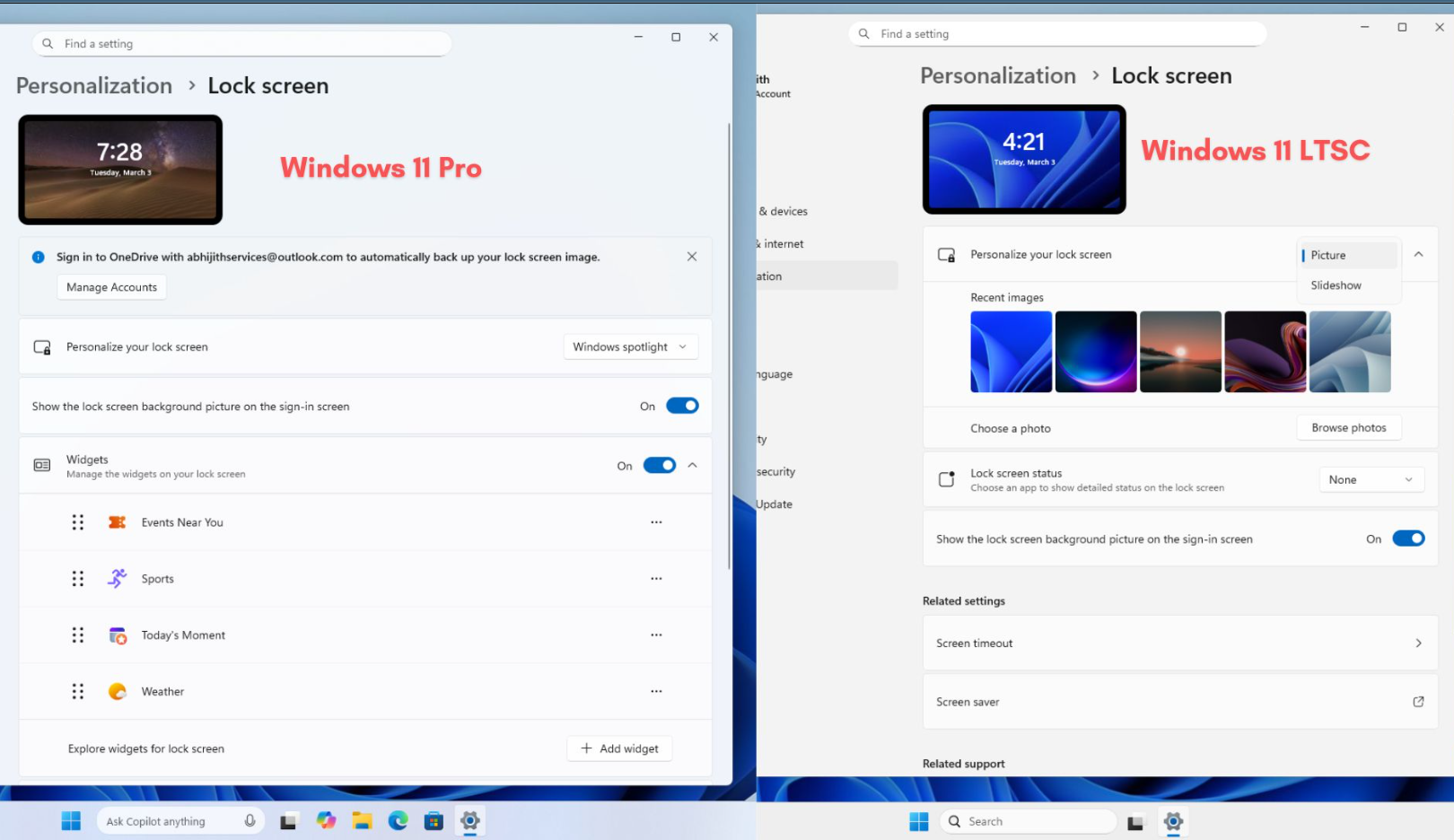Open Screen saver settings

(x=1180, y=702)
